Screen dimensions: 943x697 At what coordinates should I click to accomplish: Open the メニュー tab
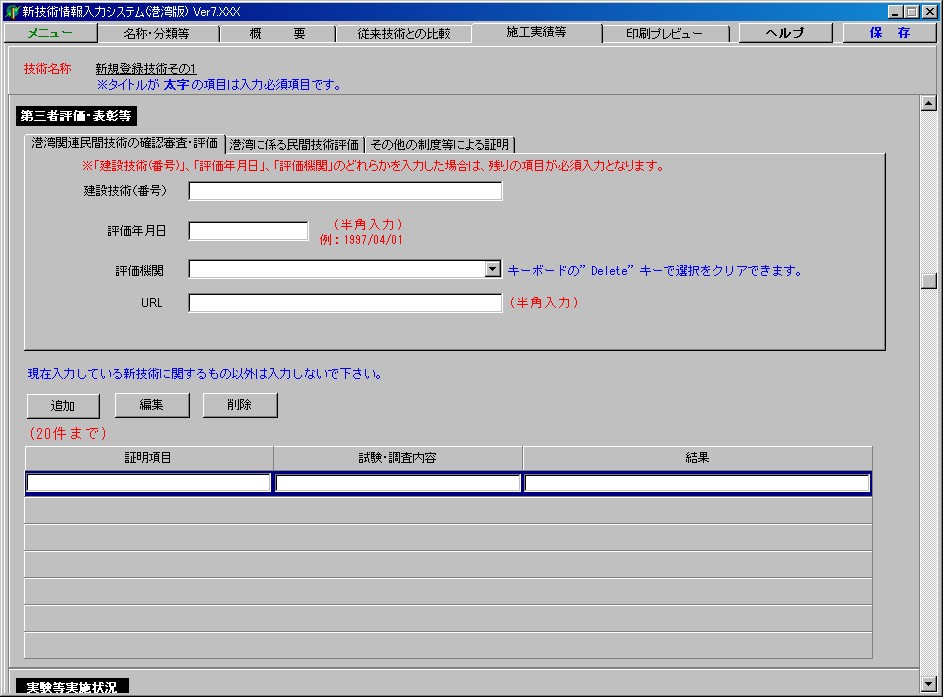click(x=49, y=33)
